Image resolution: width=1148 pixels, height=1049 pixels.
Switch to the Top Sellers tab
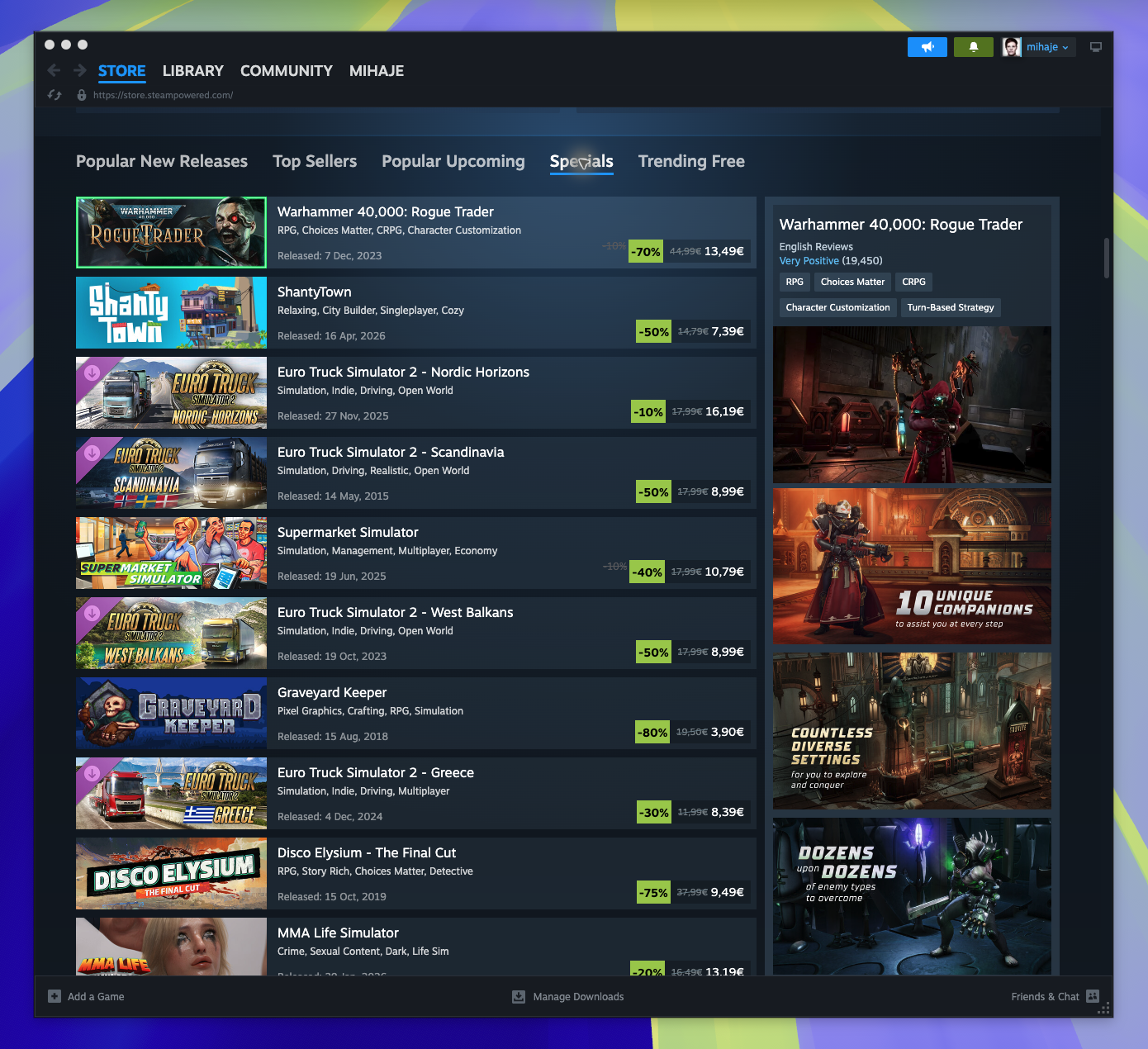tap(315, 161)
